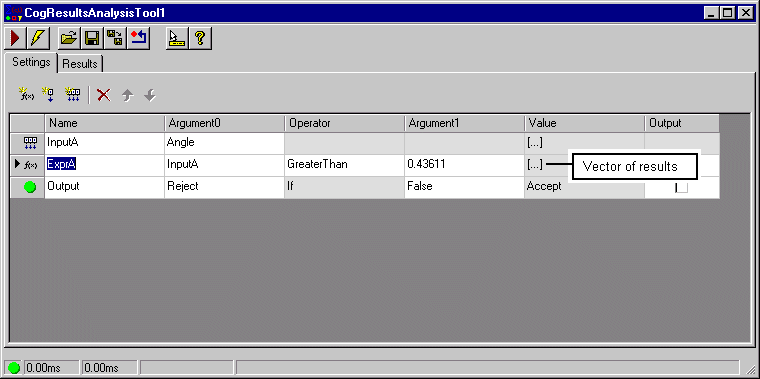Toggle electric mode lightning bolt icon

[37, 39]
